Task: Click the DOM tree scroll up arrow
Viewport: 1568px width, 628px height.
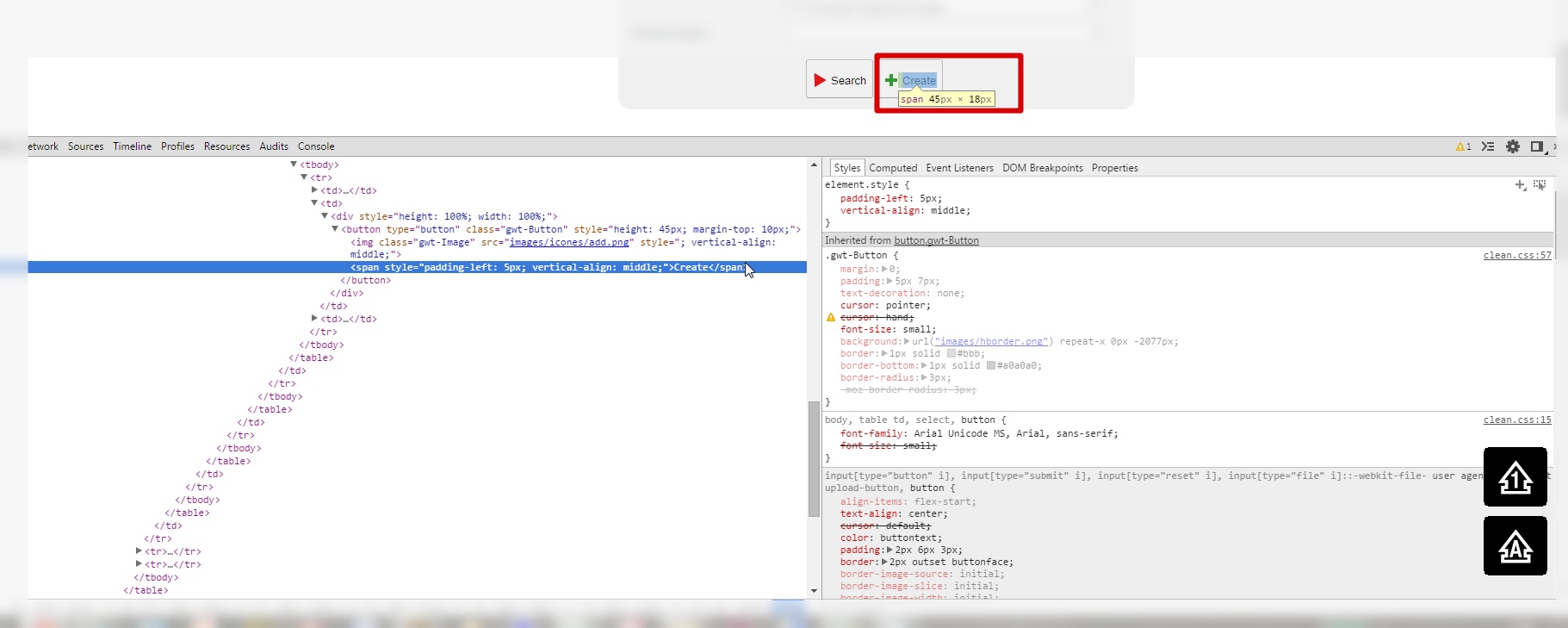Action: pyautogui.click(x=814, y=164)
